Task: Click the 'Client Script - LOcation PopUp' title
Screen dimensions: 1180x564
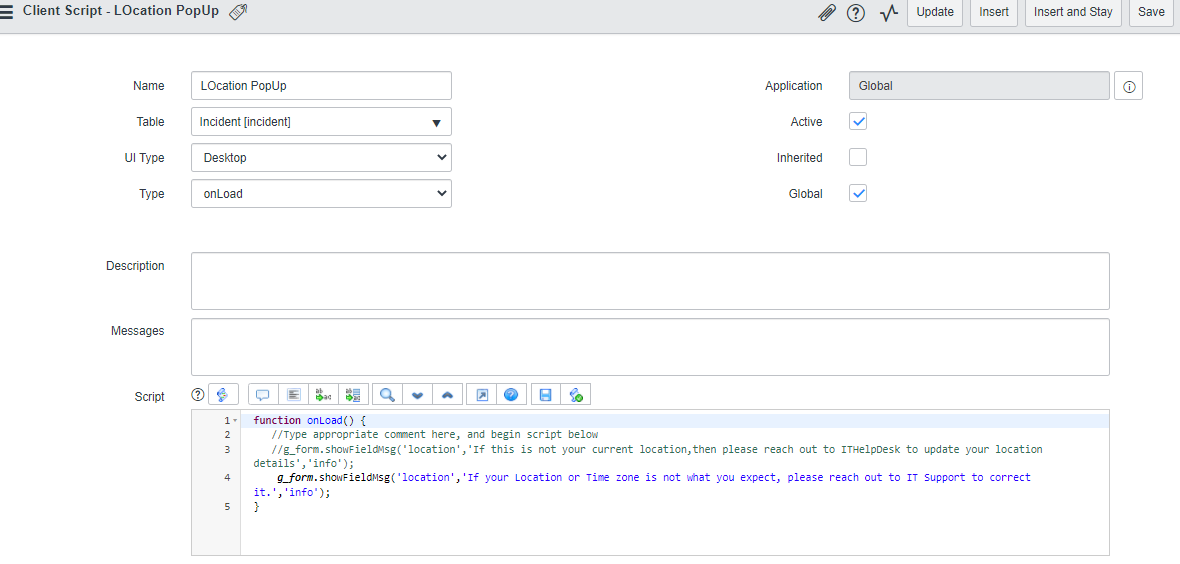Action: click(121, 12)
